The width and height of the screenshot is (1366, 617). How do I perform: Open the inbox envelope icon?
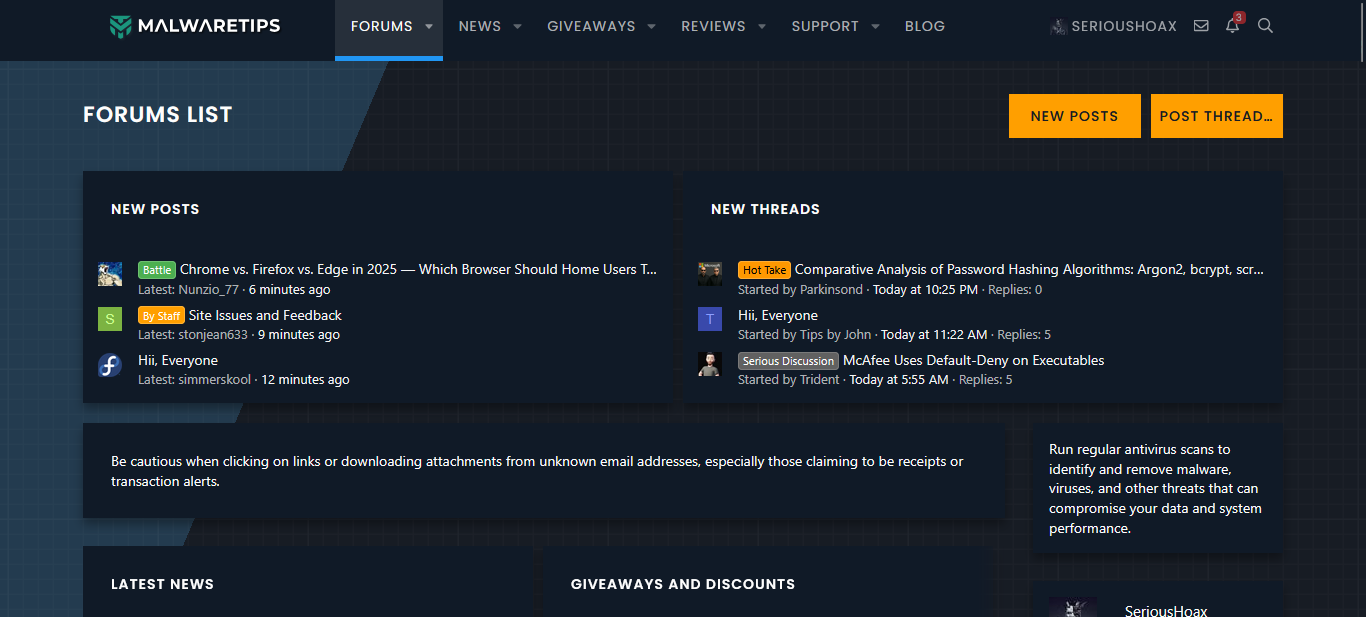(1201, 26)
